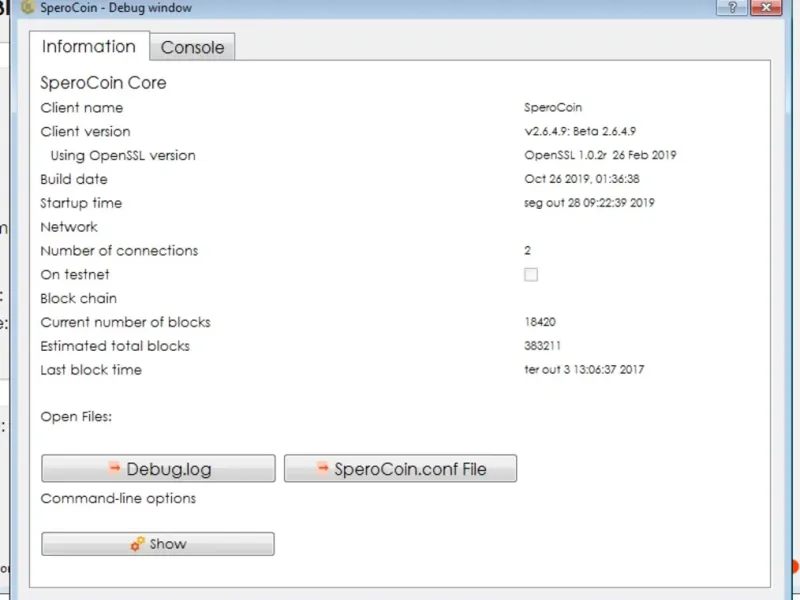Image resolution: width=800 pixels, height=600 pixels.
Task: Select startup time value seg out 28 09:22:39 2019
Action: pyautogui.click(x=589, y=203)
